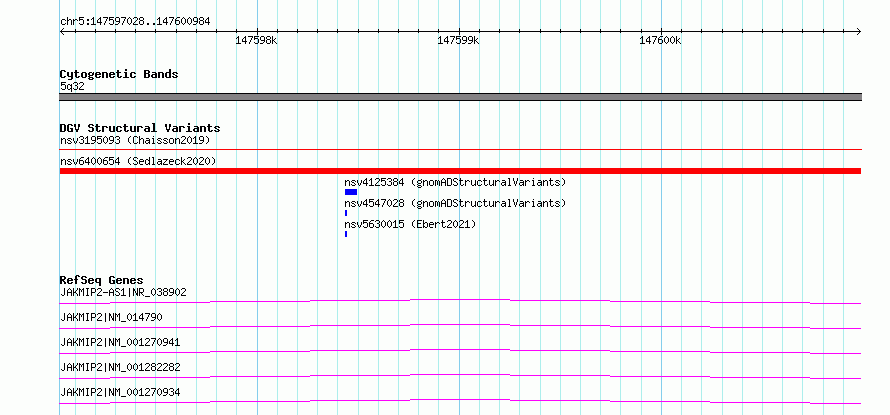Open the JAKMIP2|NM_001282282 gene label

[120, 367]
